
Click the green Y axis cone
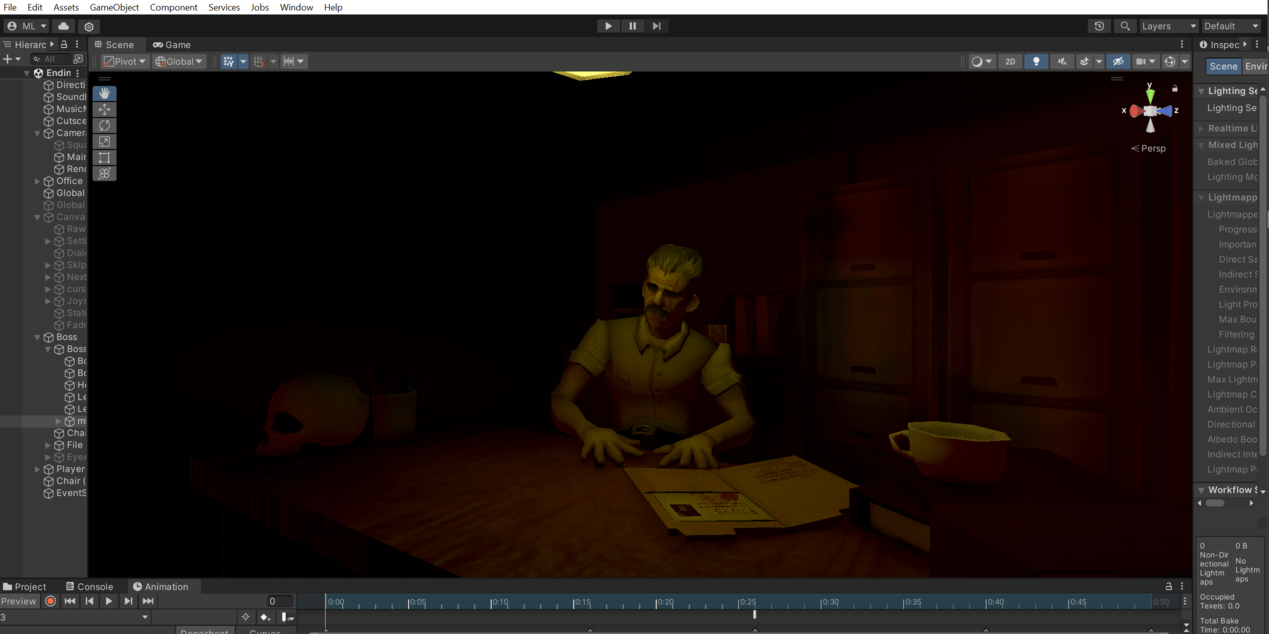(x=1150, y=96)
